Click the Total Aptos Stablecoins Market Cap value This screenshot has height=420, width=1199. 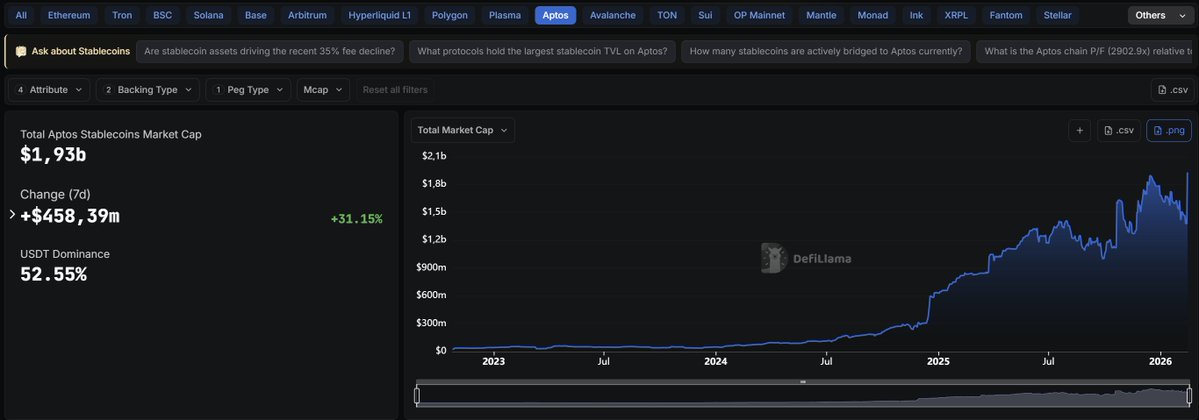(x=53, y=155)
